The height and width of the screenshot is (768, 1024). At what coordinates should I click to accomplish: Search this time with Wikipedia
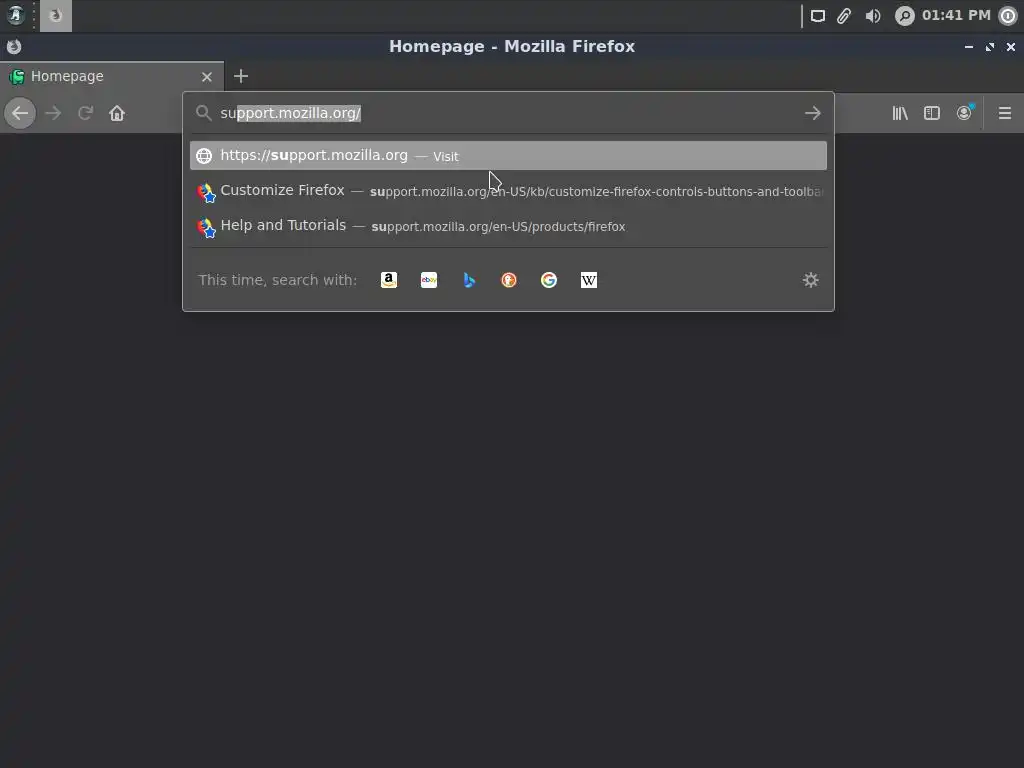[x=589, y=280]
